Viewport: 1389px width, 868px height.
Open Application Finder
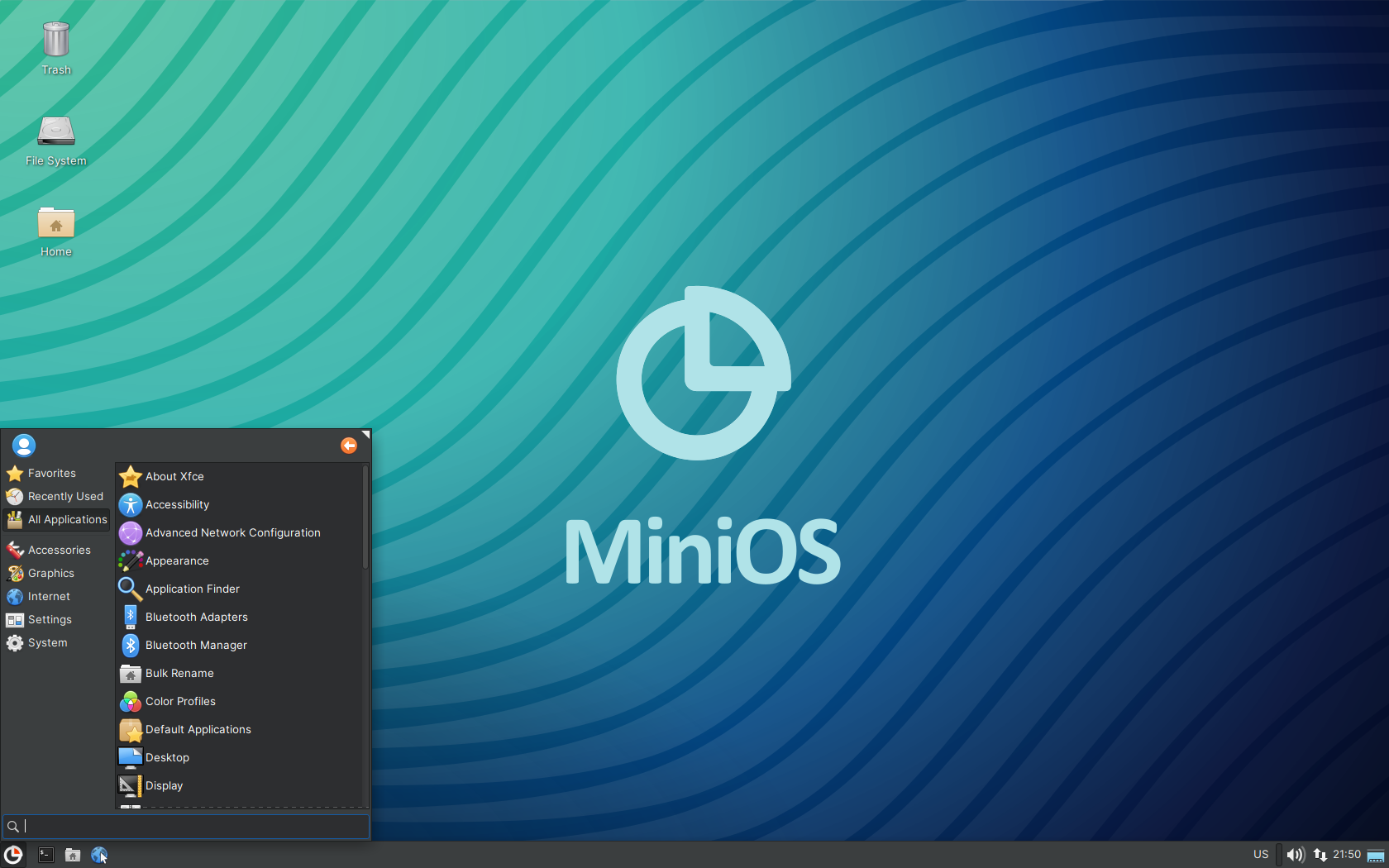(240, 589)
